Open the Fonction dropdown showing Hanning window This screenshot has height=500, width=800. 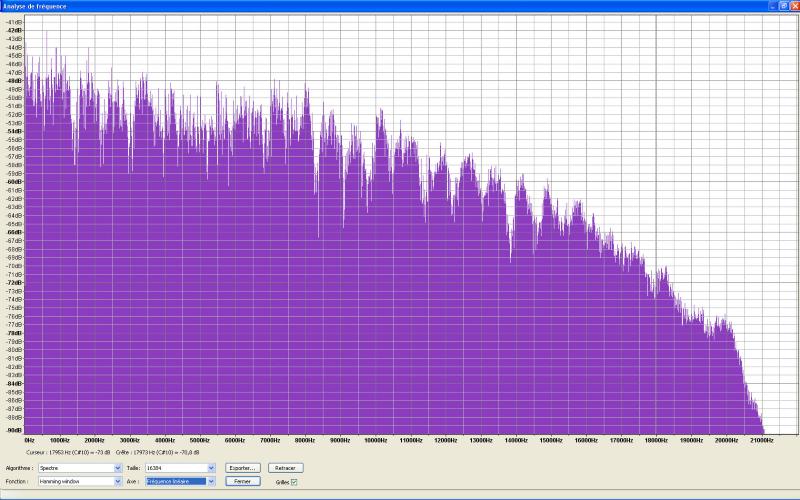point(80,481)
